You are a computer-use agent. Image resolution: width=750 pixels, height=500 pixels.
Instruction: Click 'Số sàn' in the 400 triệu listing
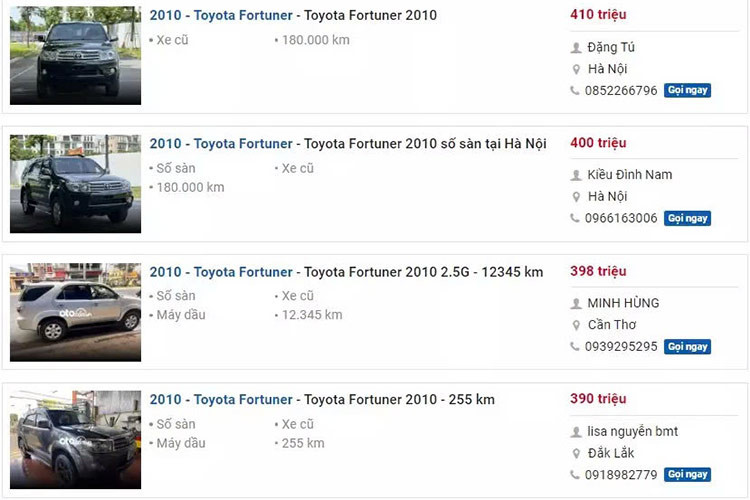point(176,168)
